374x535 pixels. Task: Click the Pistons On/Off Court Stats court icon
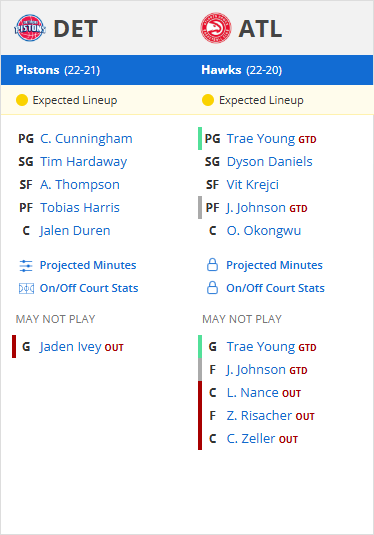26,289
